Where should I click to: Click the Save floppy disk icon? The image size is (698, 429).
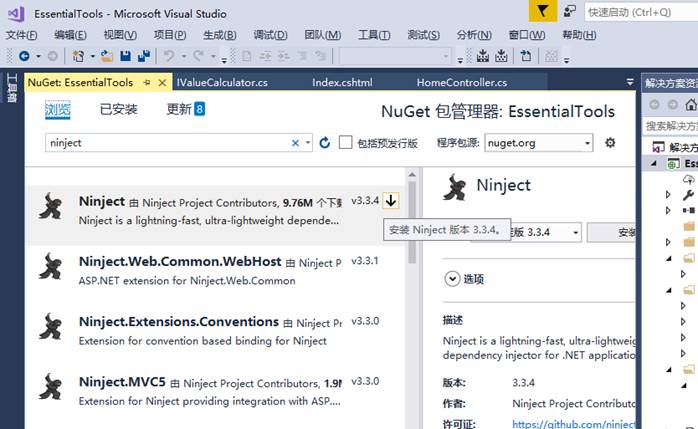point(126,56)
